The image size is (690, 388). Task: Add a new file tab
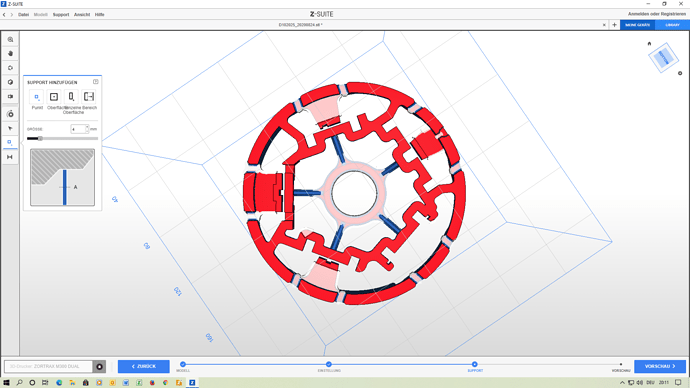(614, 25)
